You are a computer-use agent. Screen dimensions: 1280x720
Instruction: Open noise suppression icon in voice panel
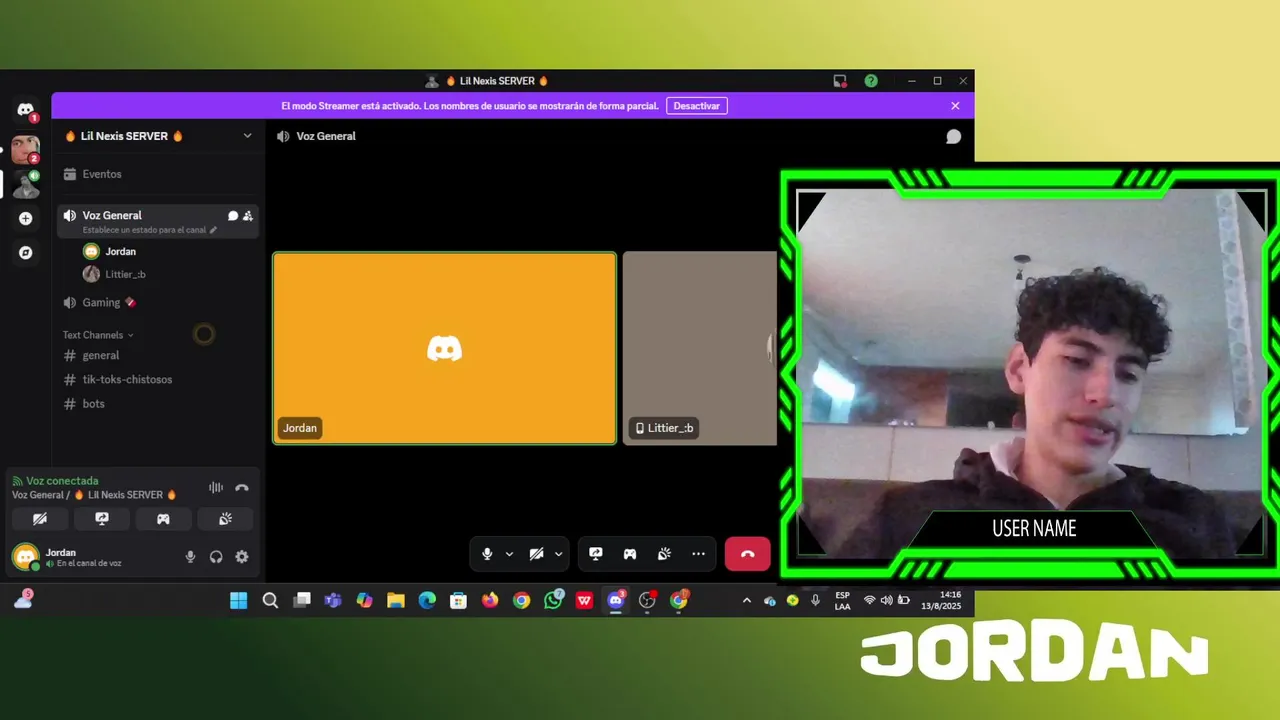tap(216, 488)
